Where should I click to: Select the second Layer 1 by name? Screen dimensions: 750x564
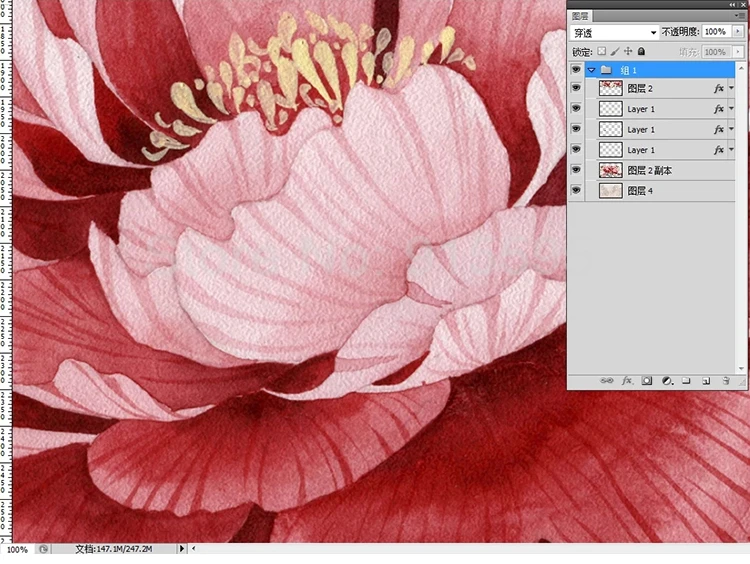tap(641, 130)
